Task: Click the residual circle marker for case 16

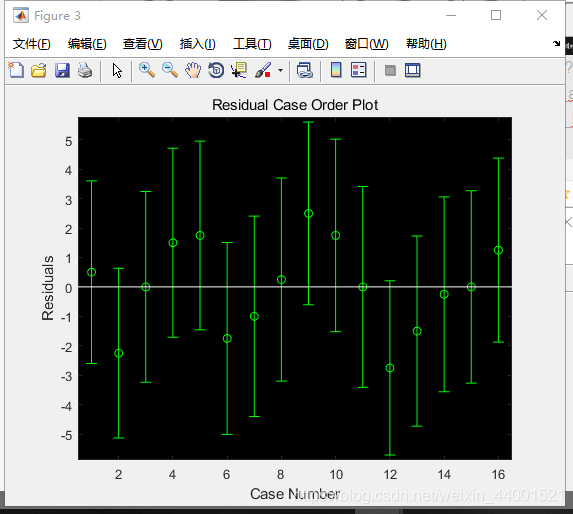Action: (498, 250)
